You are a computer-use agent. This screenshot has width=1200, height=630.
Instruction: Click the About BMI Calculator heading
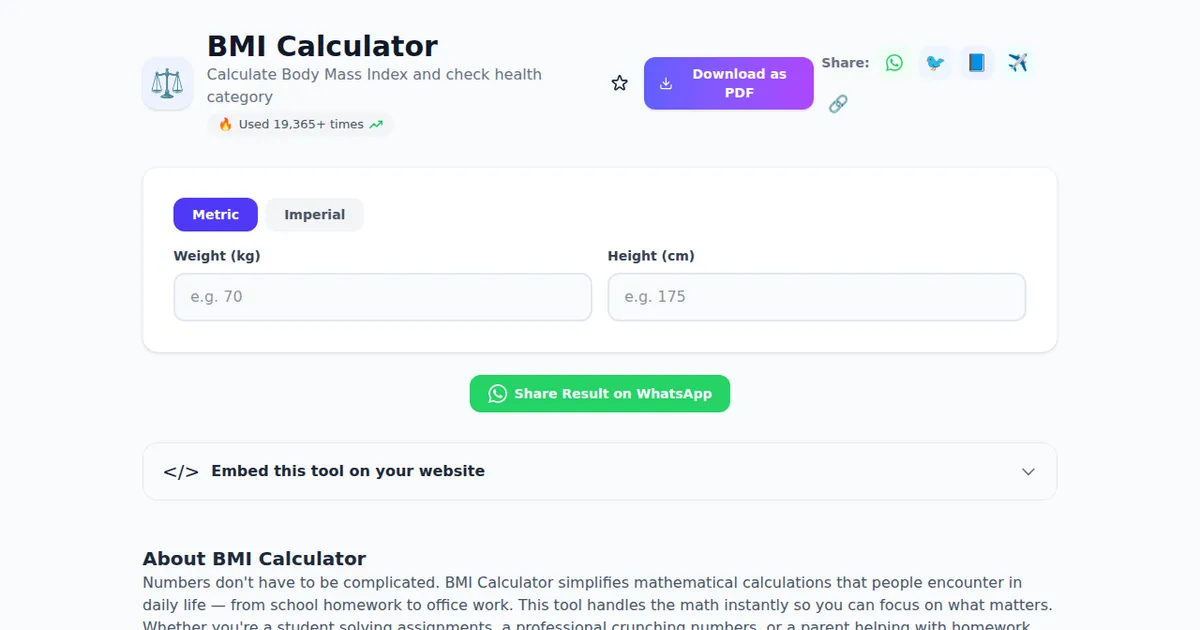click(254, 559)
